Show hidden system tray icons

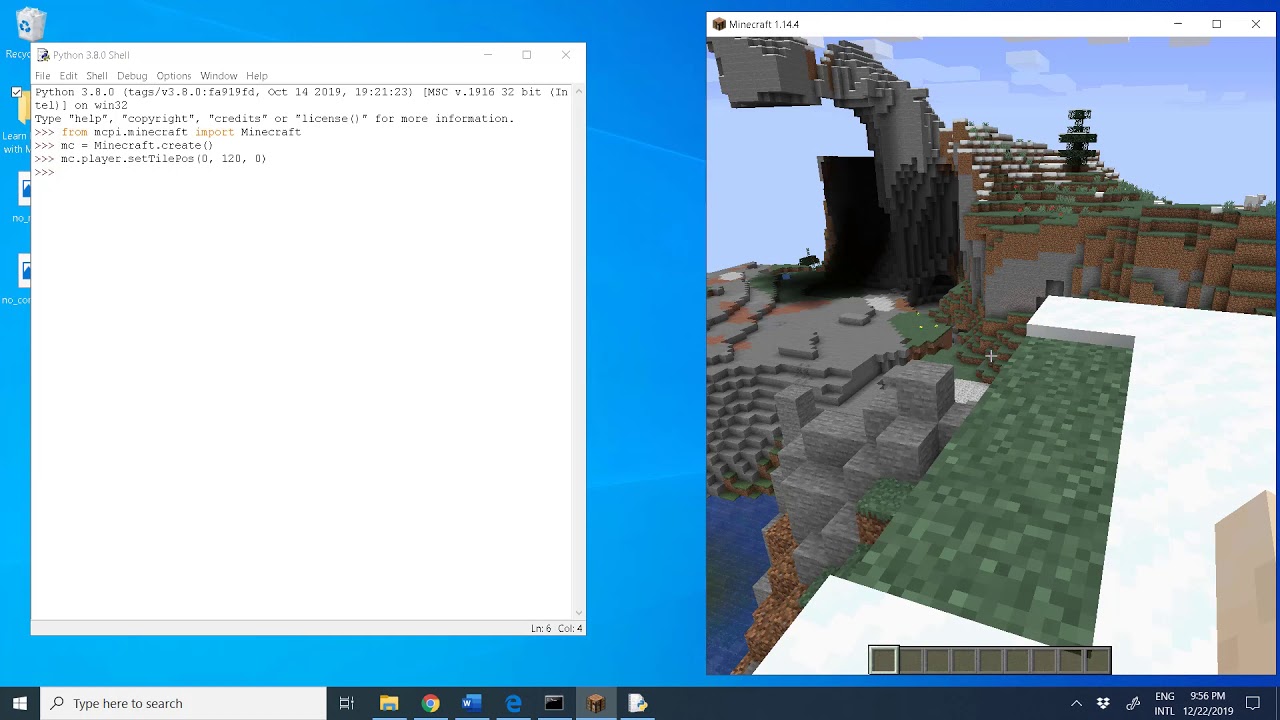point(1076,703)
